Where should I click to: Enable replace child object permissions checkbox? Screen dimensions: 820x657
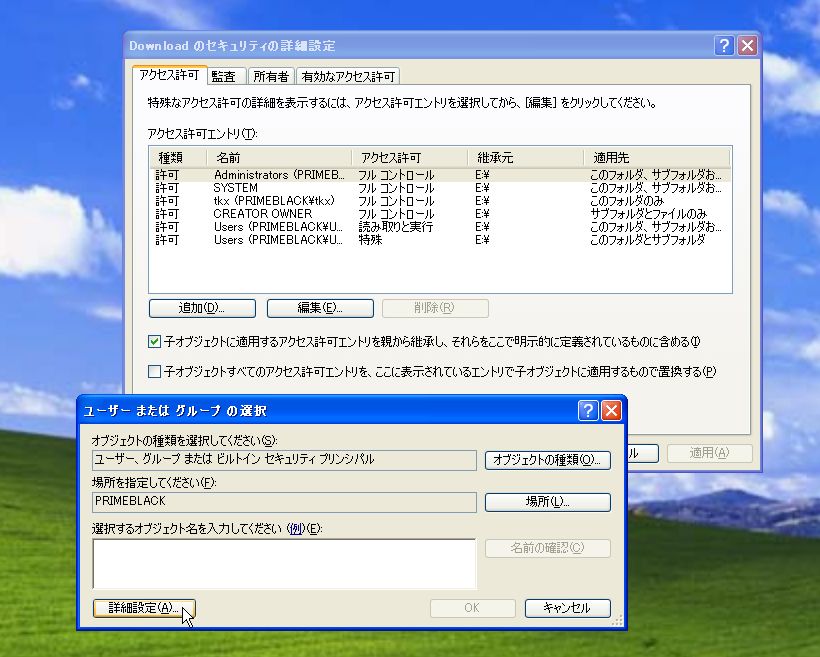154,371
